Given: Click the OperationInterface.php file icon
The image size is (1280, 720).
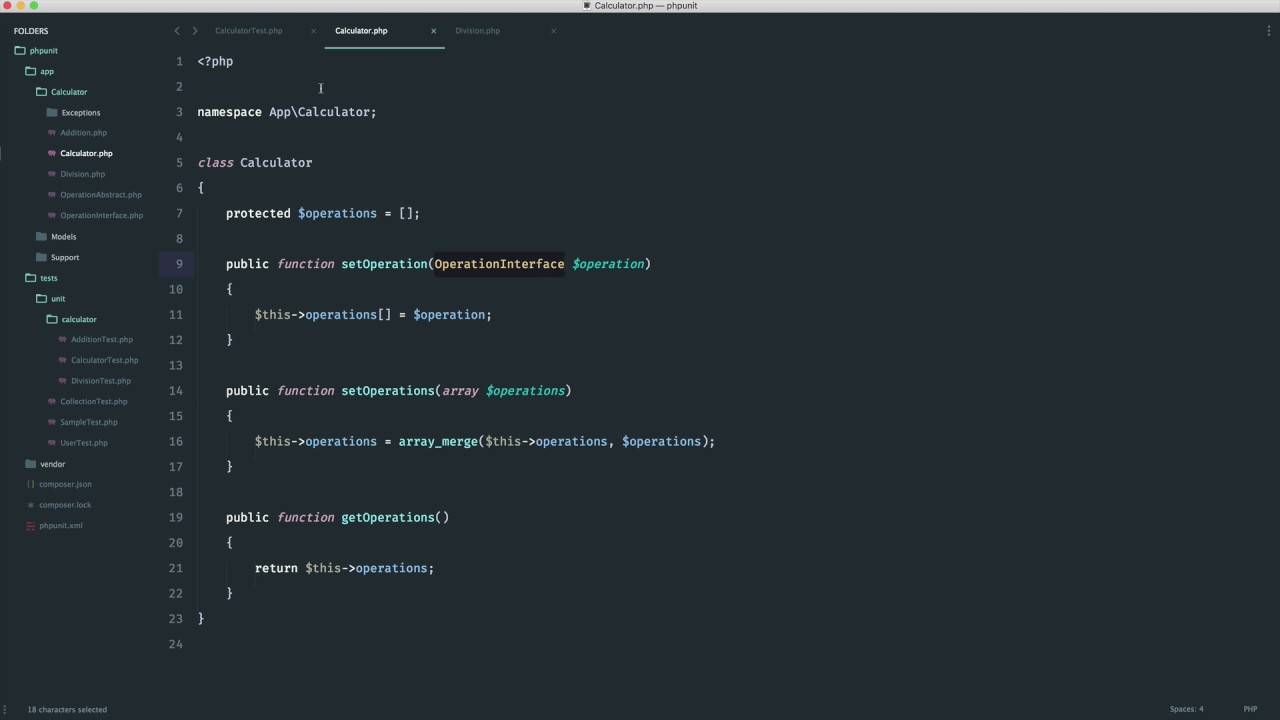Looking at the screenshot, I should tap(51, 215).
